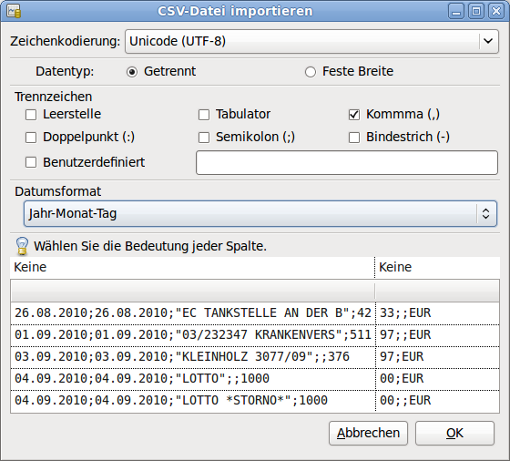The width and height of the screenshot is (510, 461).
Task: Select the Getrennt data type radio button
Action: click(132, 72)
